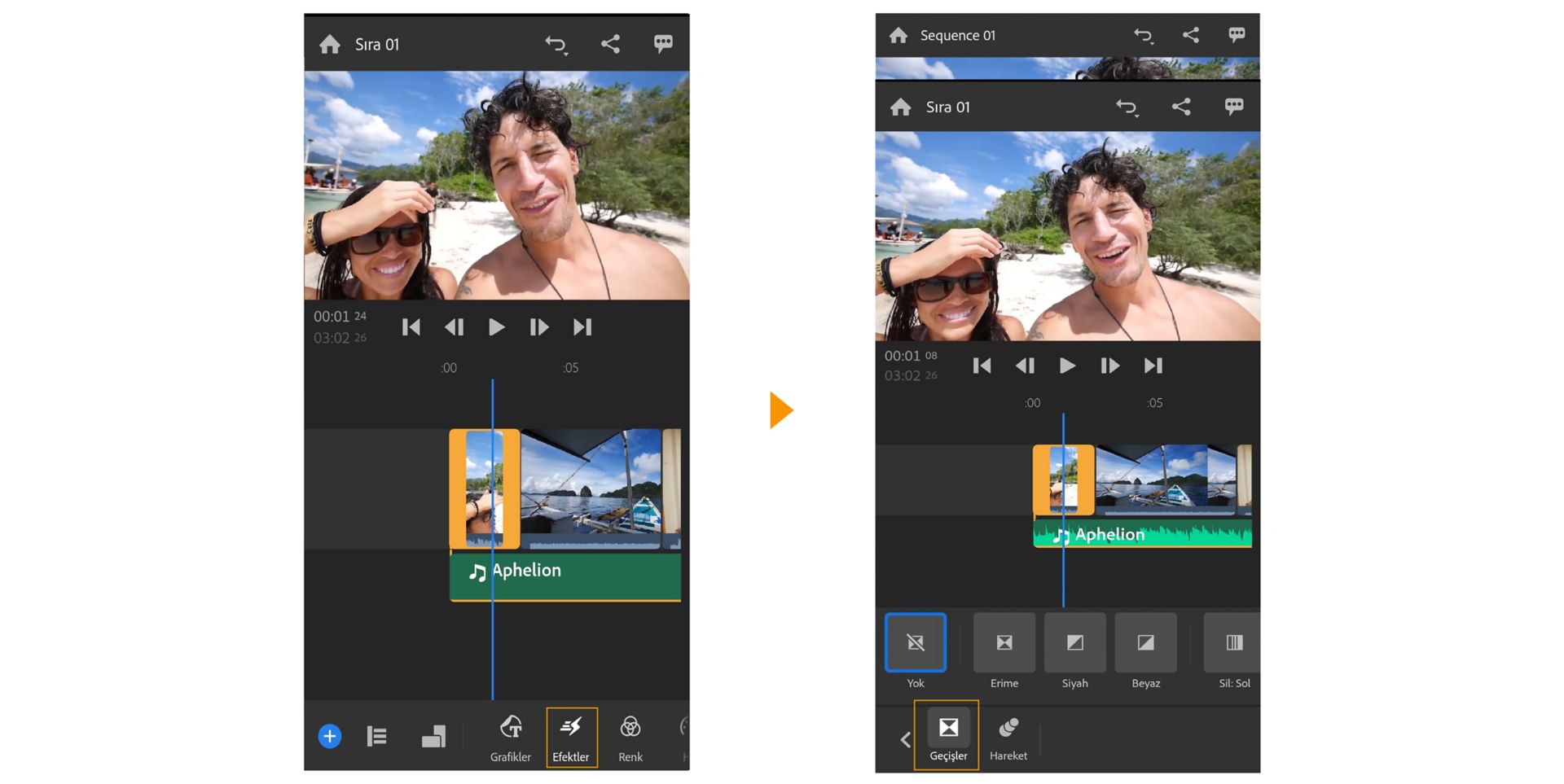
Task: Tap the selfie preview on the Efektler toolbar screen
Action: click(497, 186)
